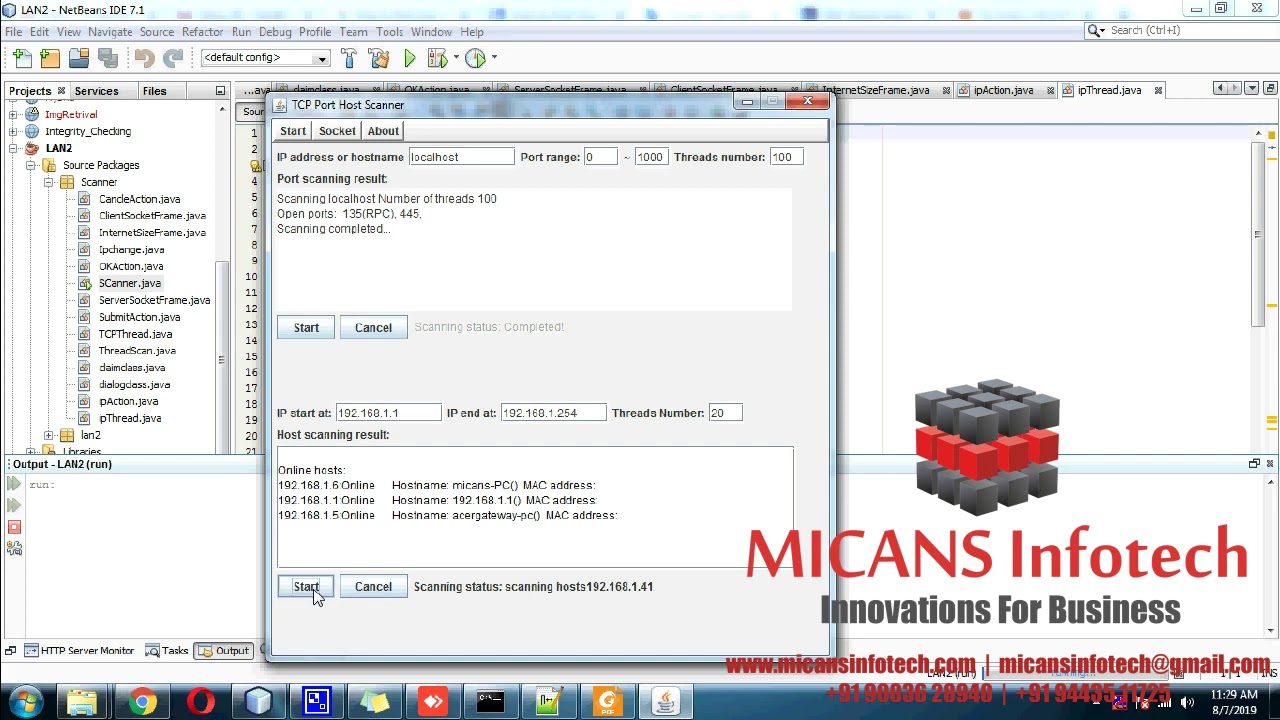Click the Socket menu in scanner window
The image size is (1280, 720).
(x=337, y=131)
